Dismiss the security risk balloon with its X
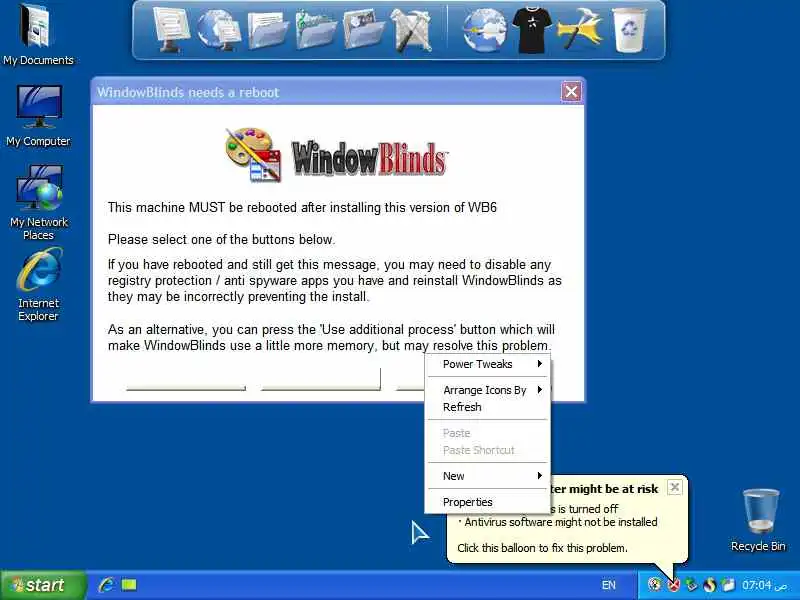Viewport: 800px width, 600px height. tap(674, 487)
